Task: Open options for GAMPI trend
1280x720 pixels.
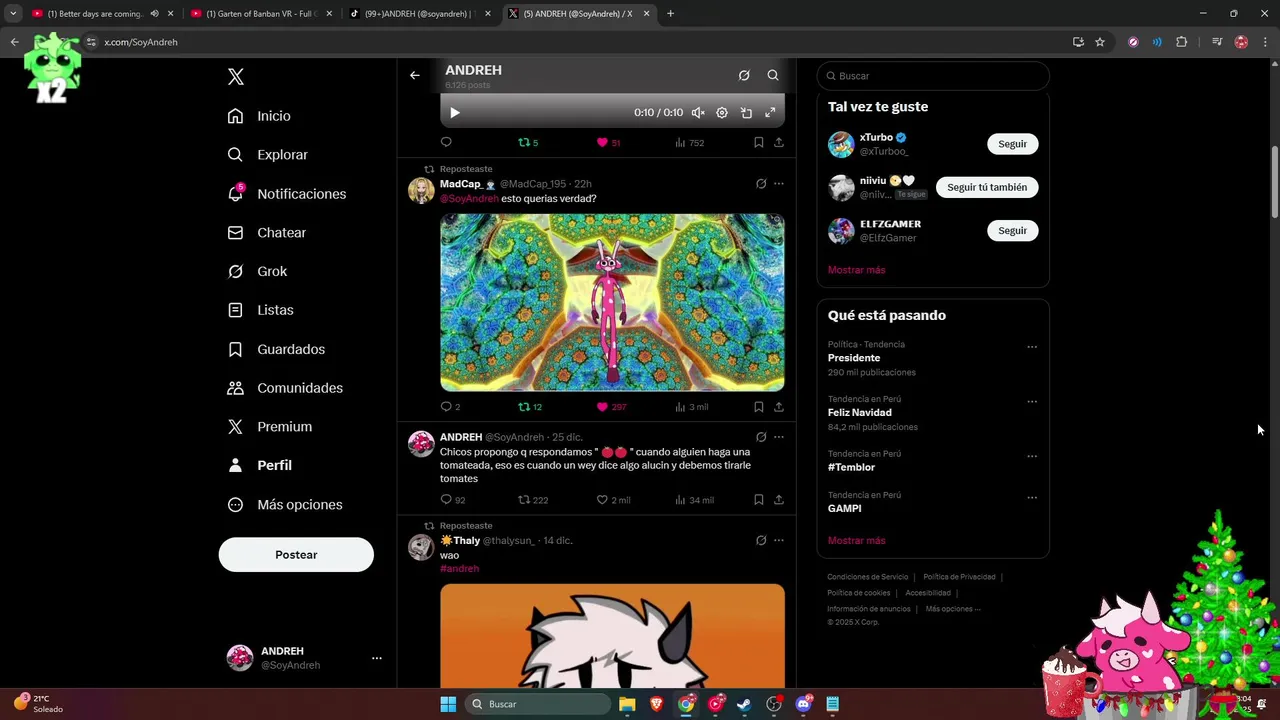Action: [x=1032, y=498]
